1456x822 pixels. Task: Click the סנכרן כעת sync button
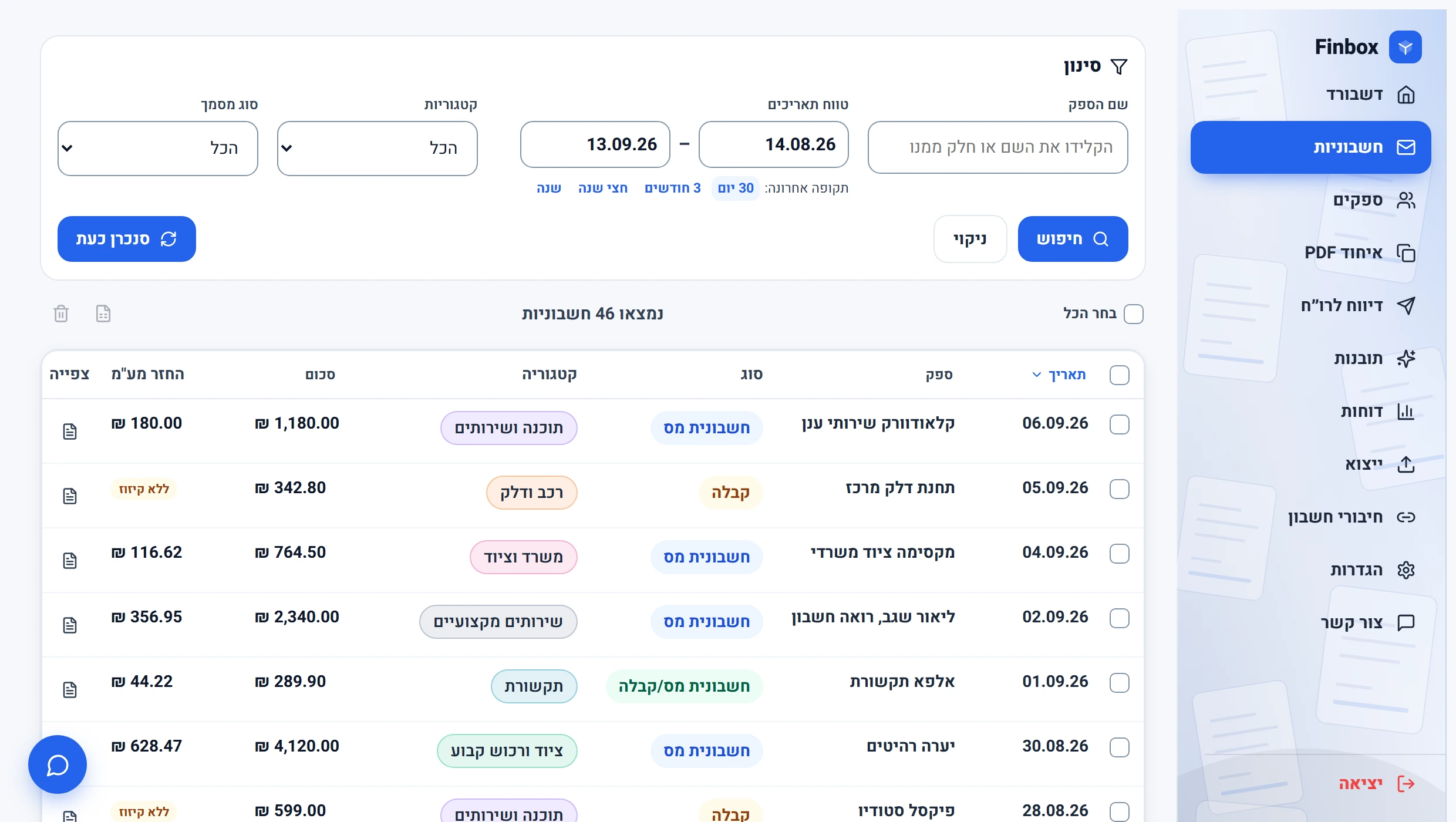pyautogui.click(x=127, y=239)
